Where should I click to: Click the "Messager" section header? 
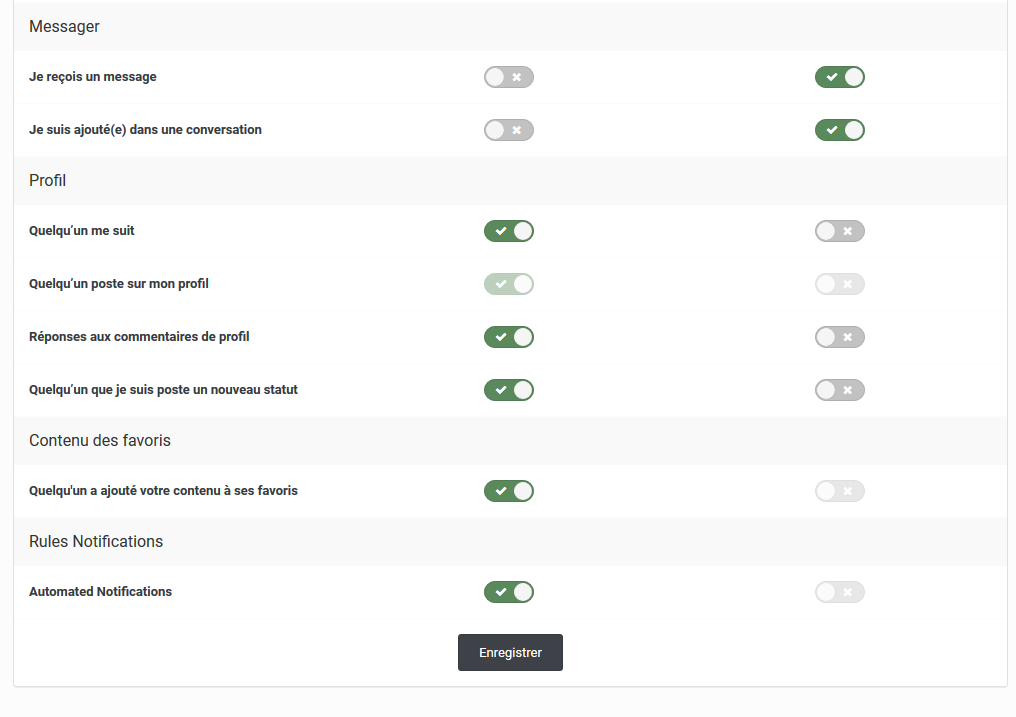point(65,27)
